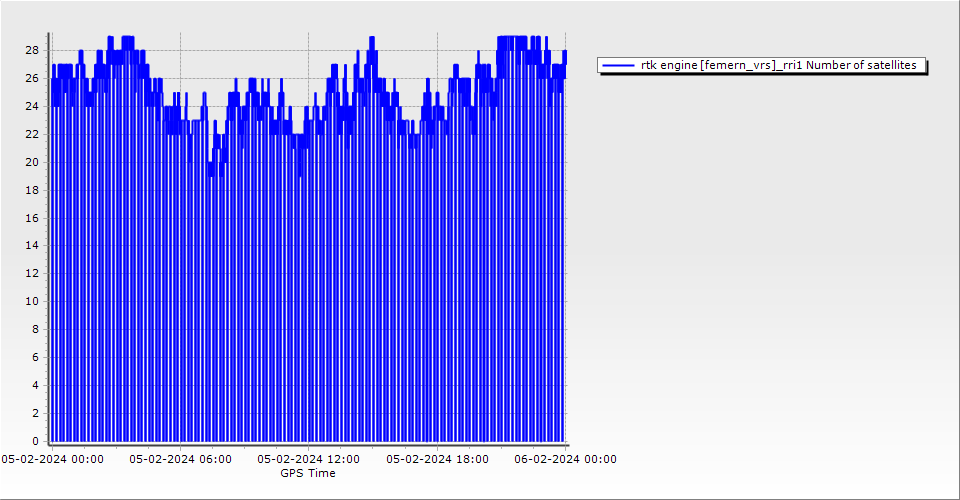Click the y-axis label '28'
The height and width of the screenshot is (500, 960).
32,50
